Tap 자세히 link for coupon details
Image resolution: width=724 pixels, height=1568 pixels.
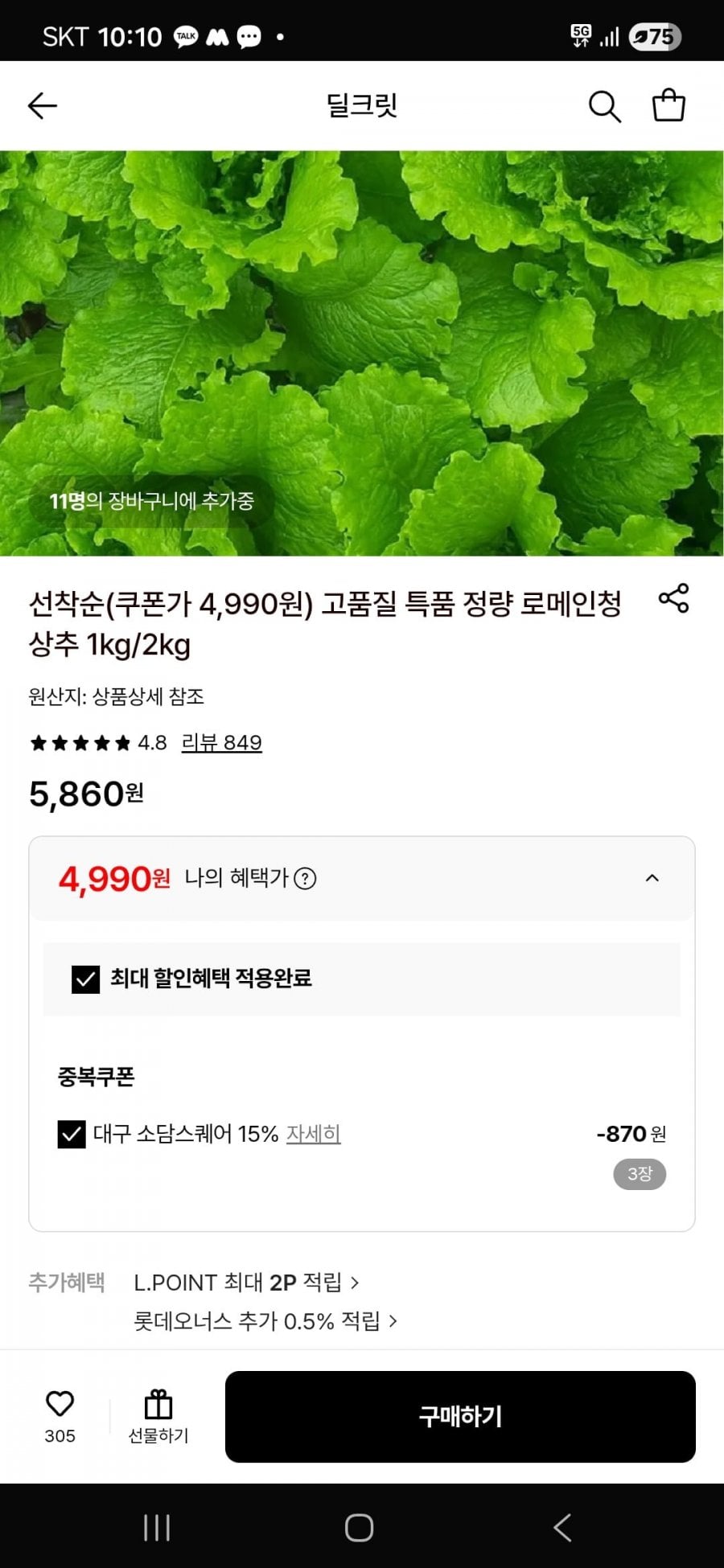[314, 1134]
